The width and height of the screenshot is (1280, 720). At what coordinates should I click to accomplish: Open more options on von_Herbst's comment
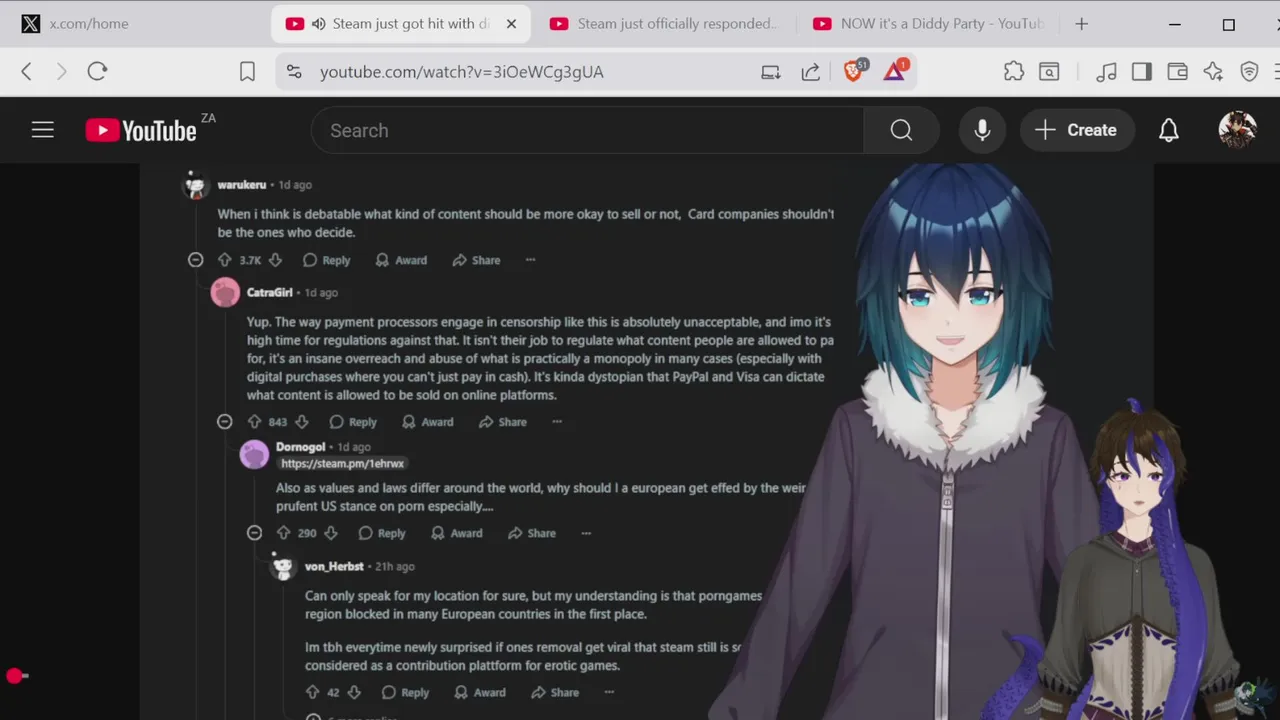tap(609, 692)
